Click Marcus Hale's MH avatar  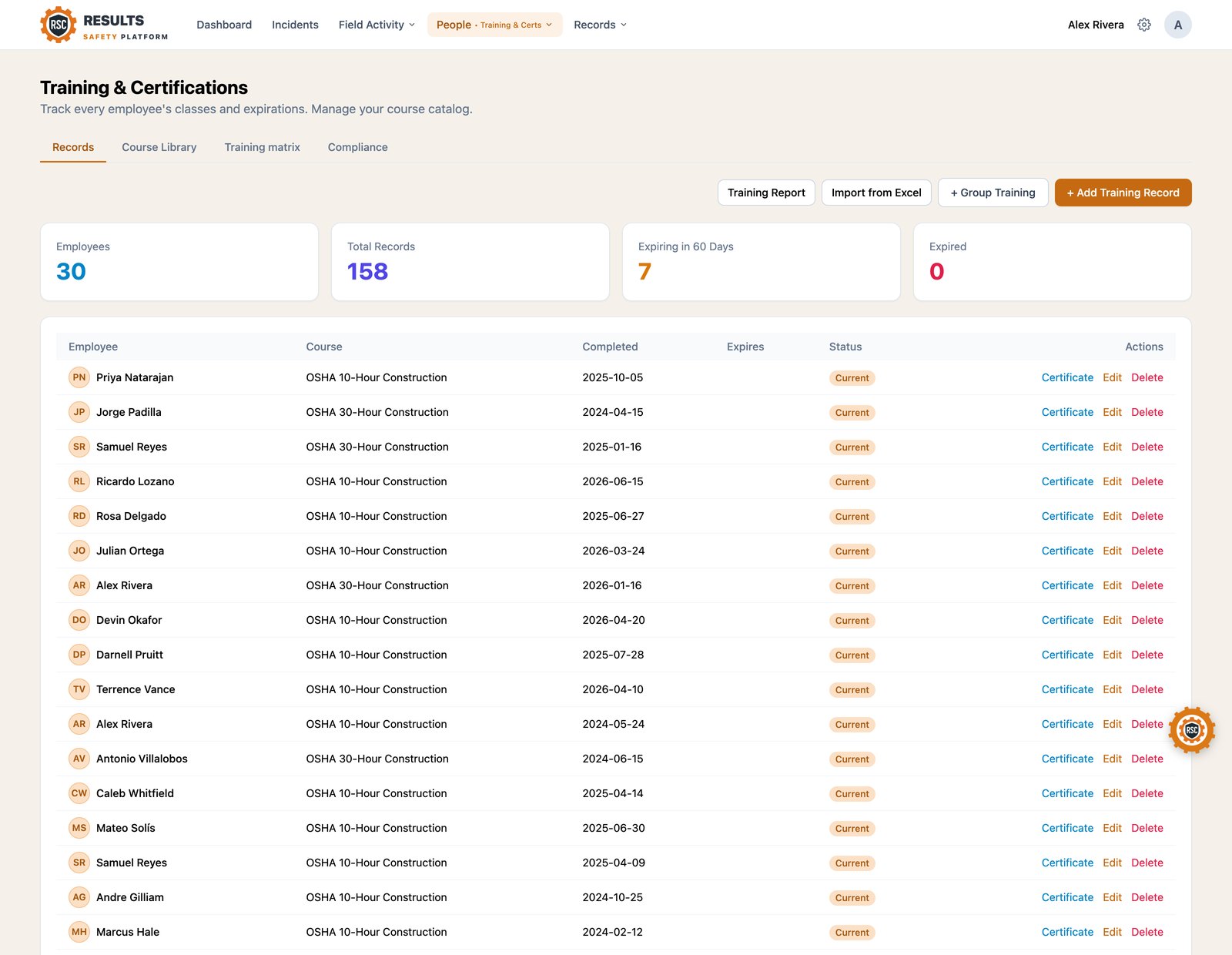tap(79, 932)
